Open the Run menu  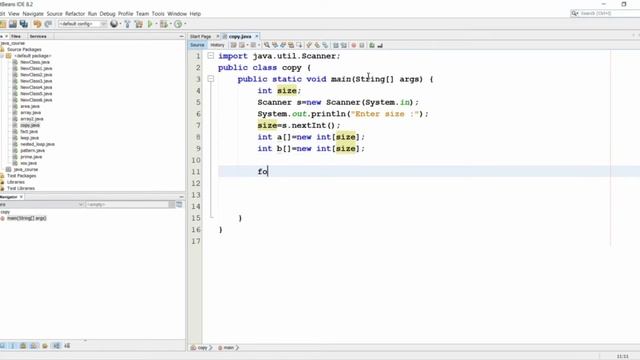point(92,13)
